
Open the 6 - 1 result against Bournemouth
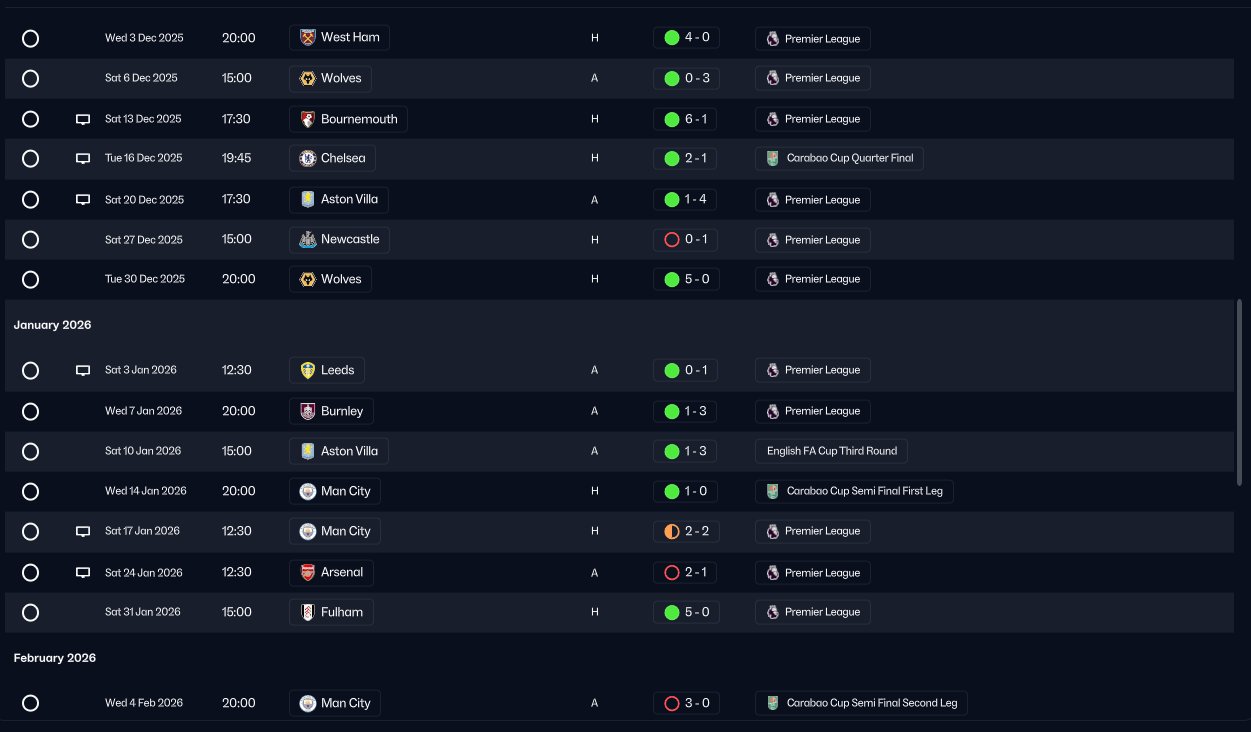point(685,119)
